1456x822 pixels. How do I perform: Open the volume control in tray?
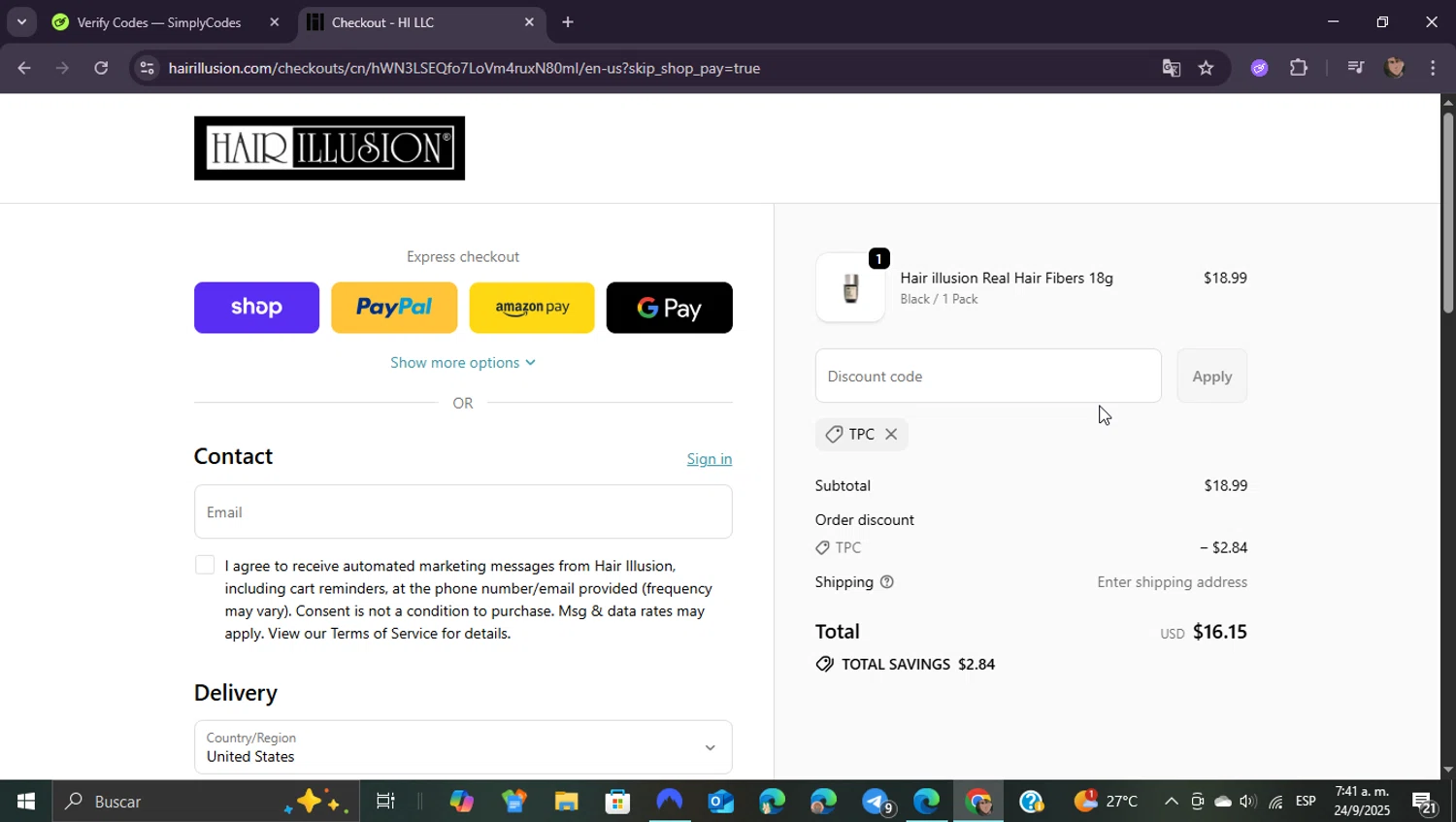tap(1248, 802)
